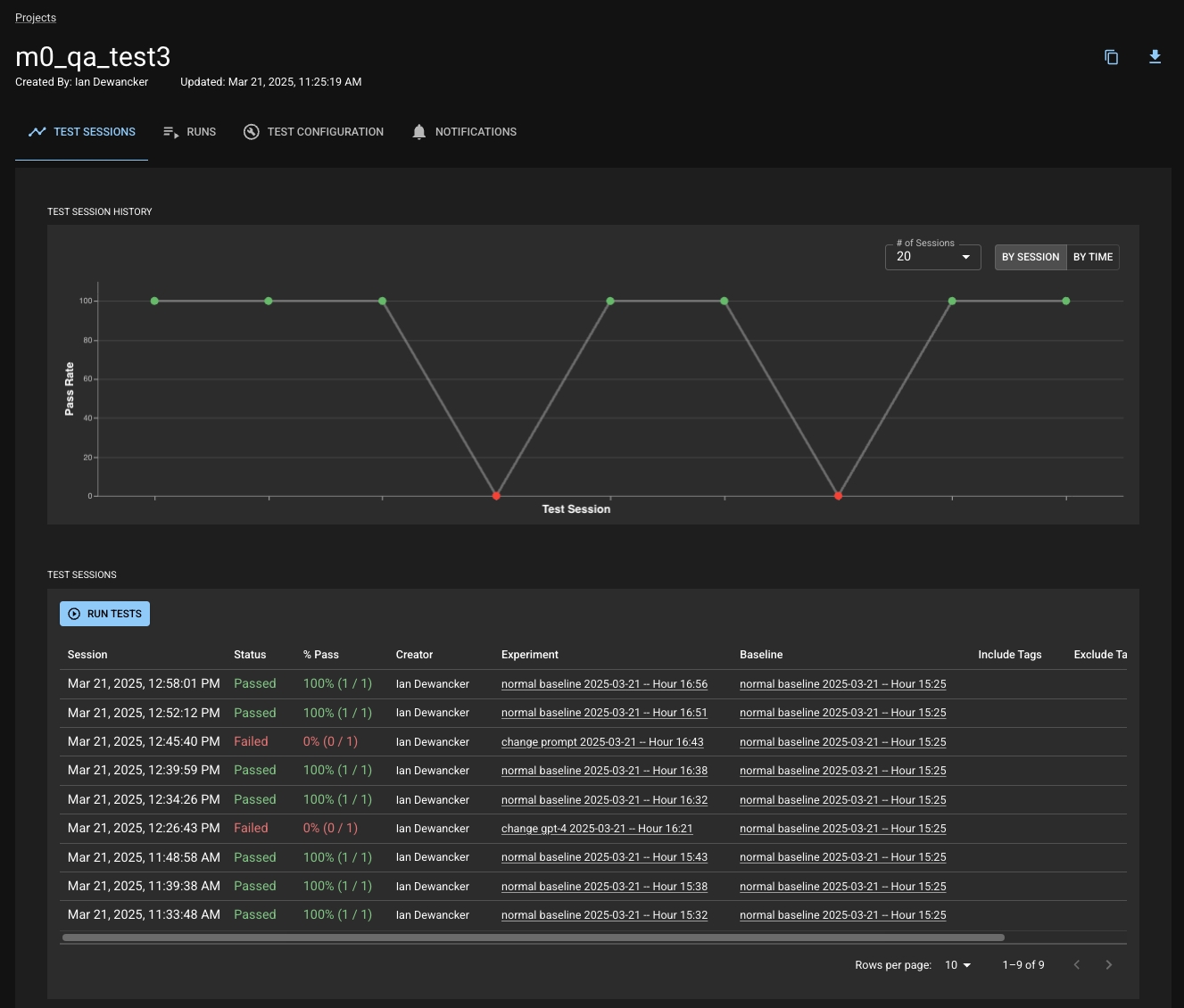Click the first red failed chart point
Screen dimensions: 1184x1008
(496, 496)
